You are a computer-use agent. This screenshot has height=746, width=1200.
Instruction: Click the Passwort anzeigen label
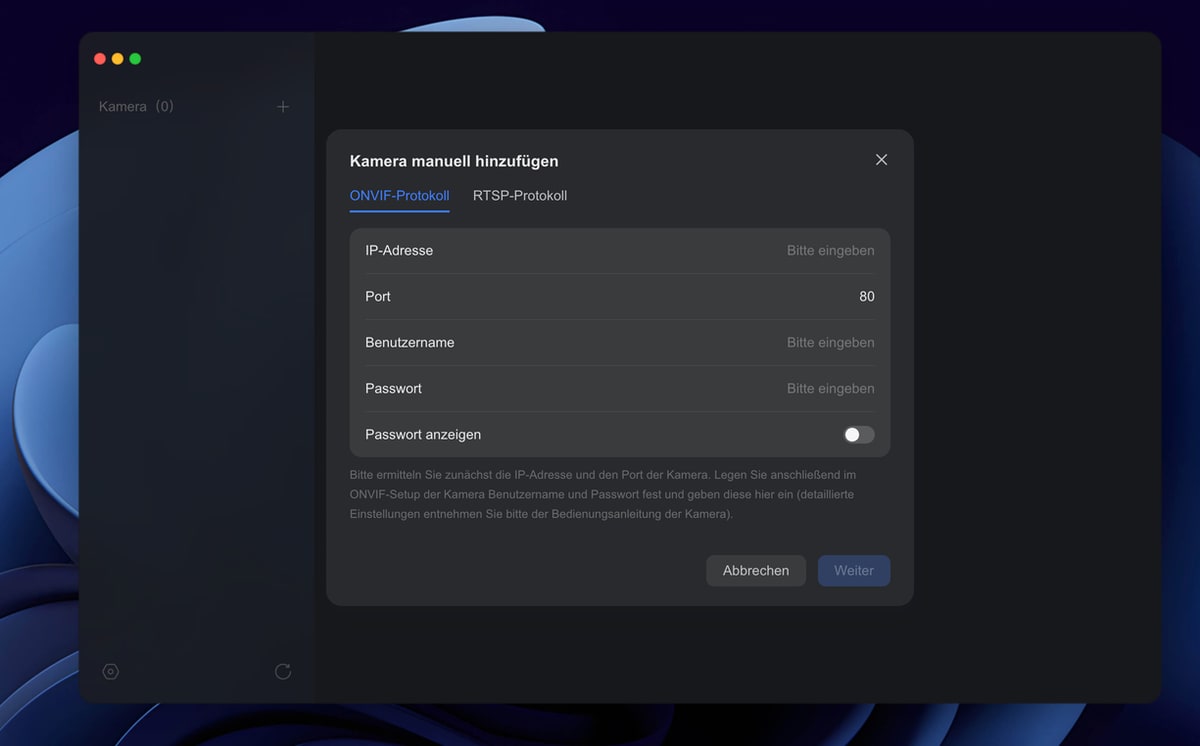tap(423, 435)
